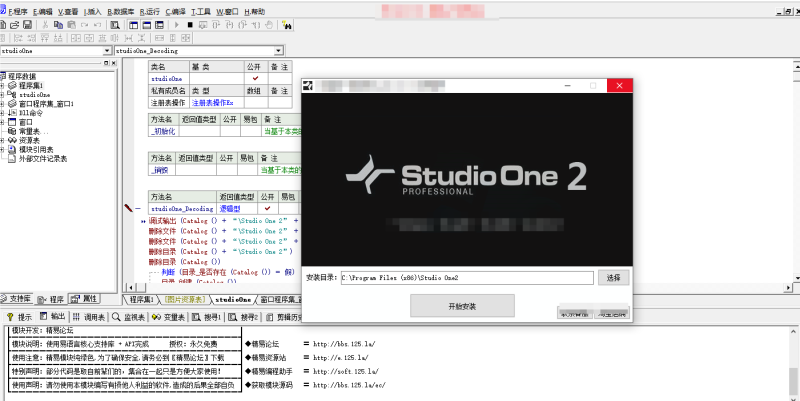This screenshot has height=401, width=800.
Task: Open the studioOne class dropdown
Action: pyautogui.click(x=107, y=51)
